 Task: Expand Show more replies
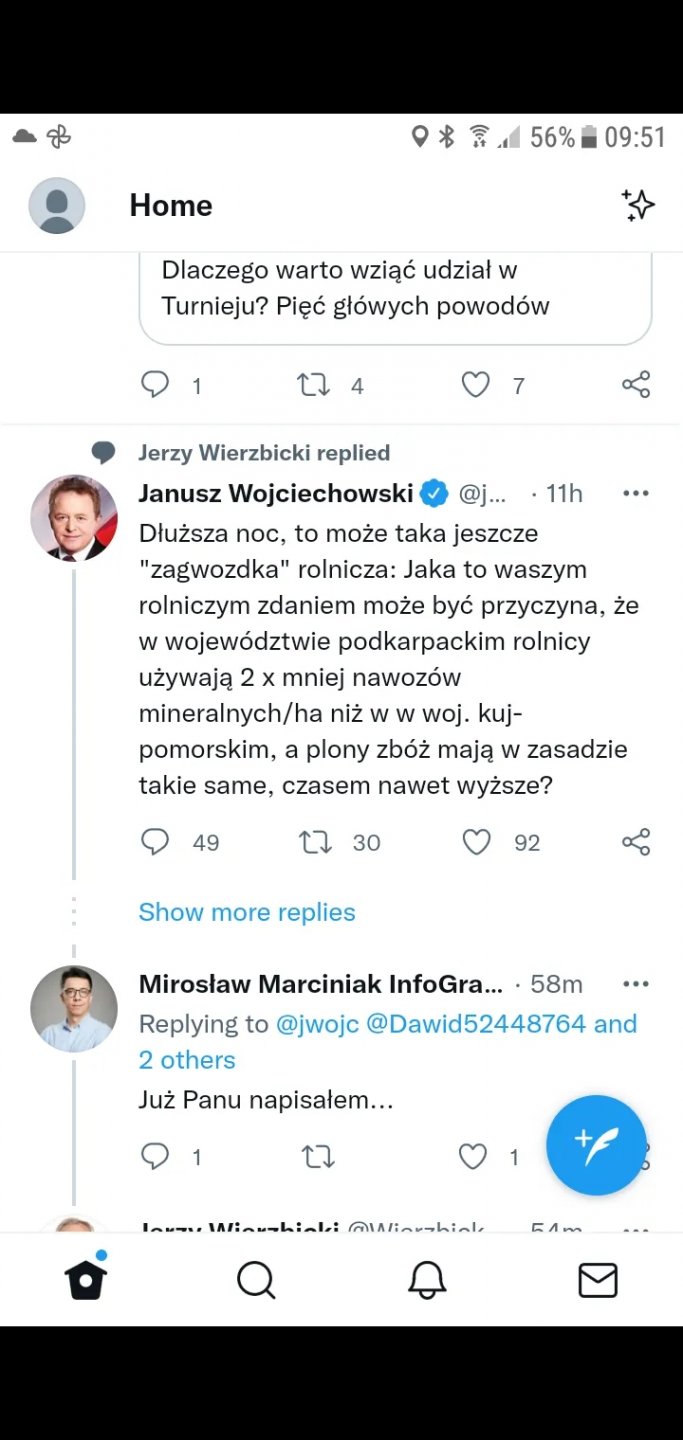(247, 912)
